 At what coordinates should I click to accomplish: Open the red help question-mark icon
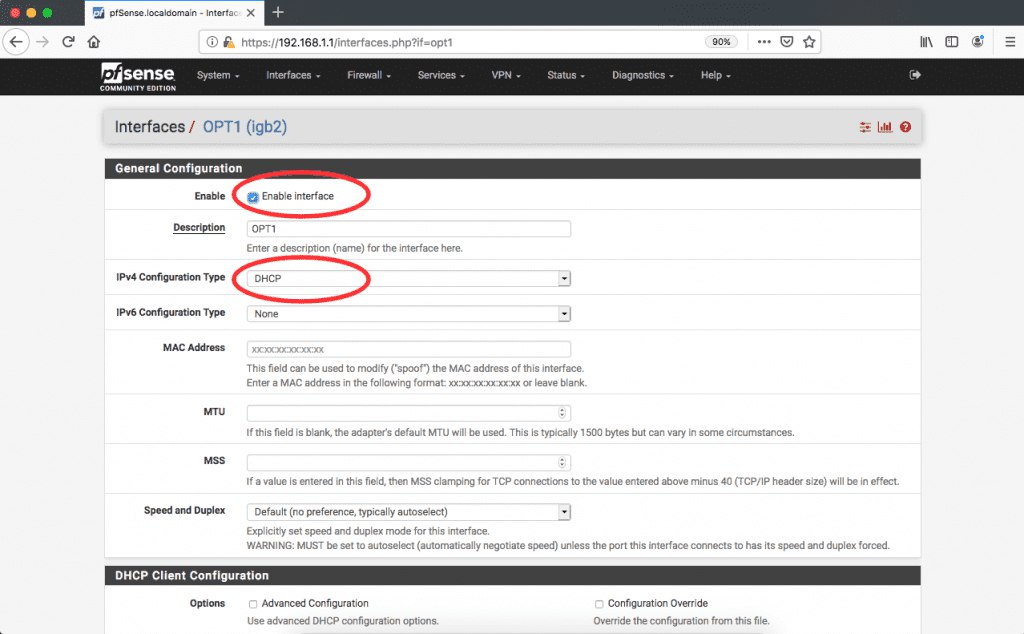[x=905, y=127]
